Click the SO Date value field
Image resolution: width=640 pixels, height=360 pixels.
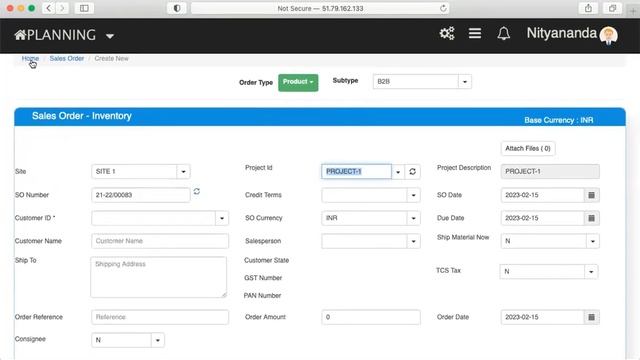tap(542, 195)
